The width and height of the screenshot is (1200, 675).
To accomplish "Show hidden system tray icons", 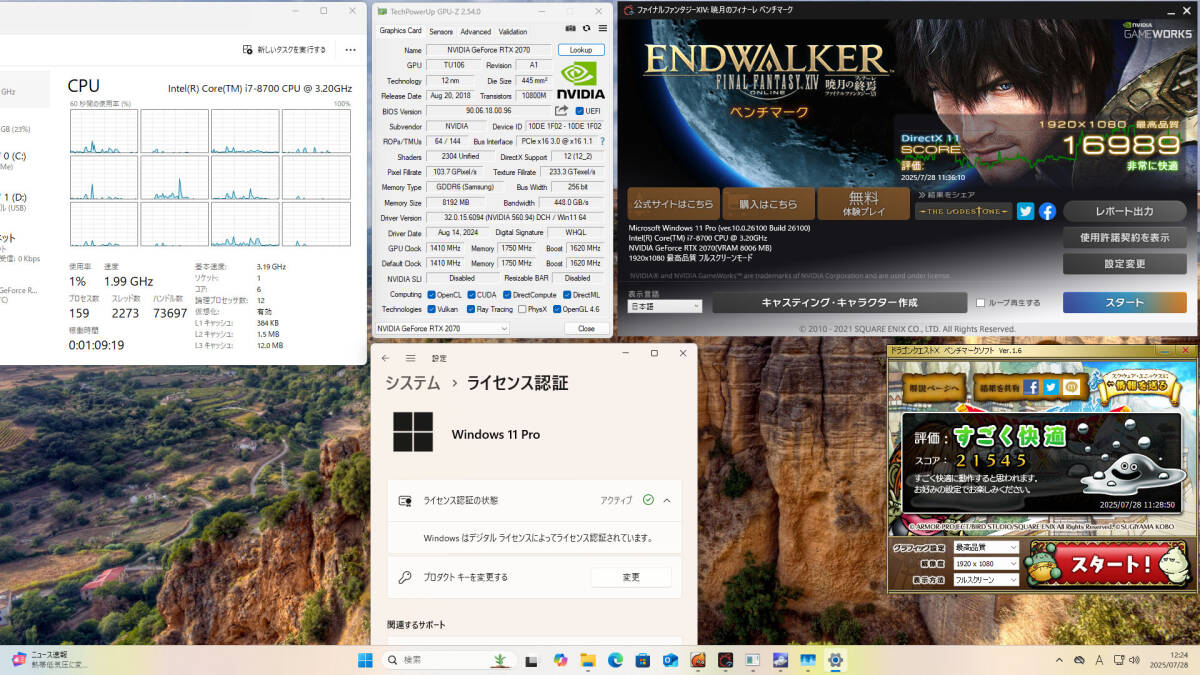I will (x=1059, y=660).
